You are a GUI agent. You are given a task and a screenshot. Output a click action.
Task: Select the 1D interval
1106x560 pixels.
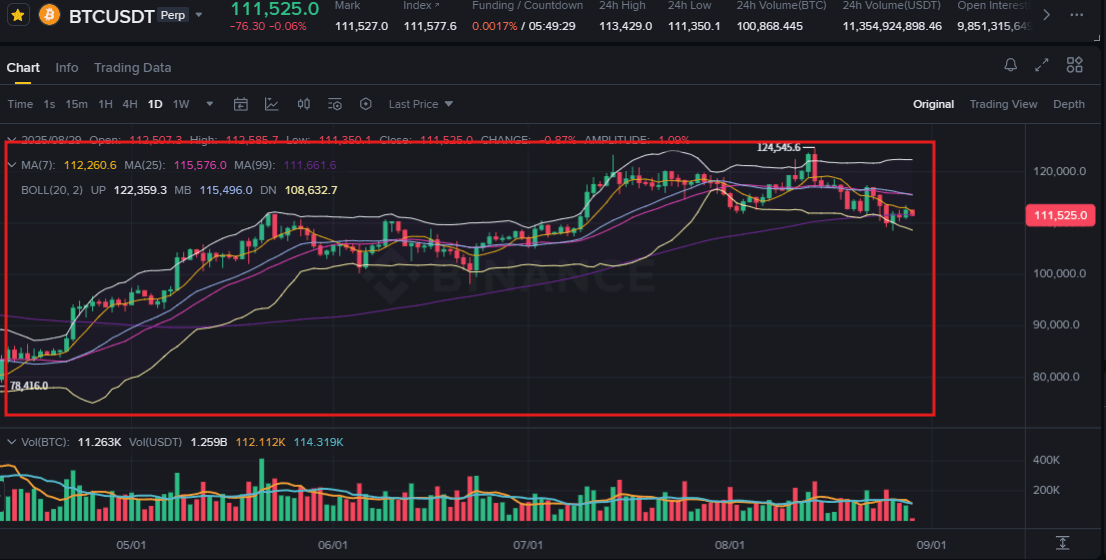[x=155, y=104]
